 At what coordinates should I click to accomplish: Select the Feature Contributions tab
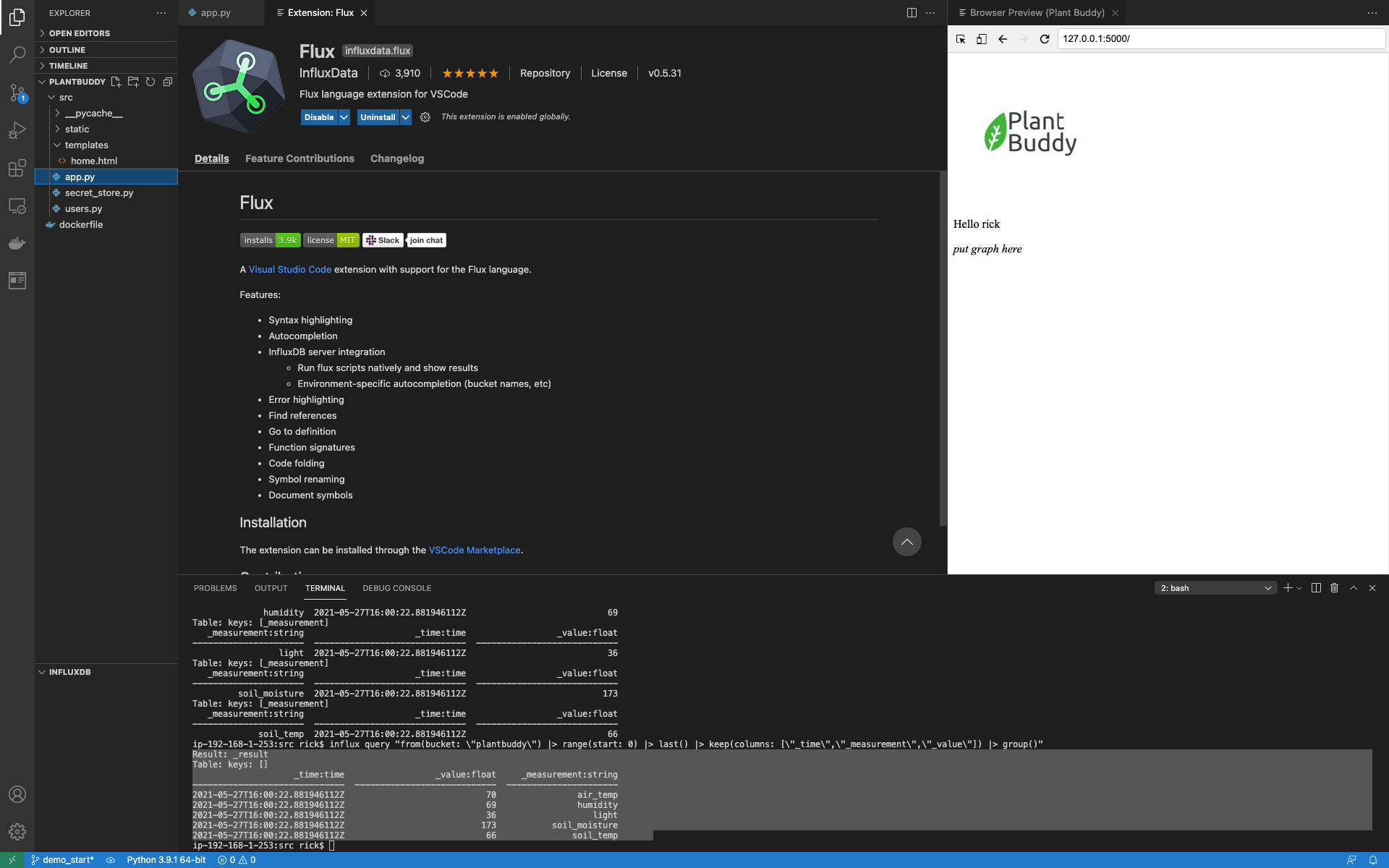point(300,158)
